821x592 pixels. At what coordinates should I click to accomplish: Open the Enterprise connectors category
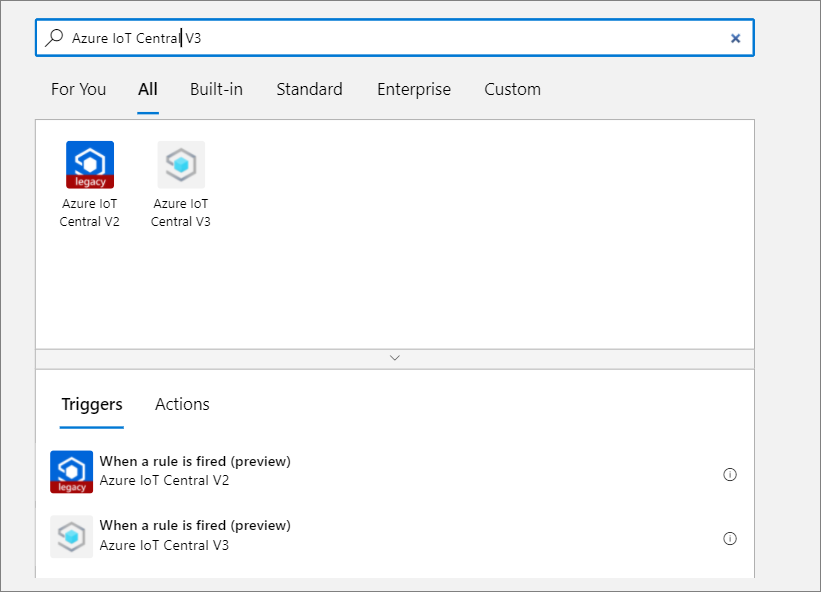tap(413, 89)
